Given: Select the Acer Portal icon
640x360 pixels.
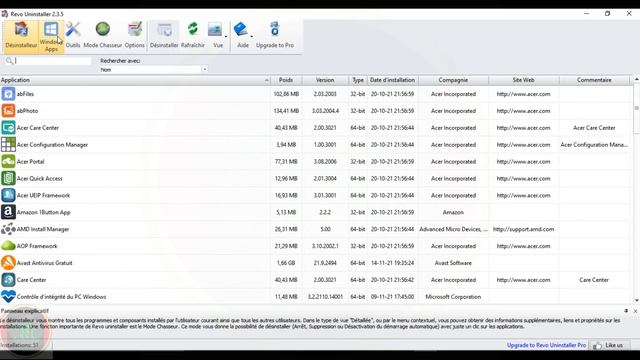Looking at the screenshot, I should tap(8, 162).
